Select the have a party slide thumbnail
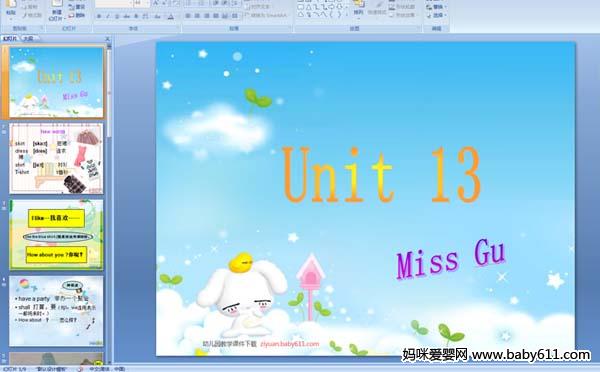The width and height of the screenshot is (600, 372). 56,311
